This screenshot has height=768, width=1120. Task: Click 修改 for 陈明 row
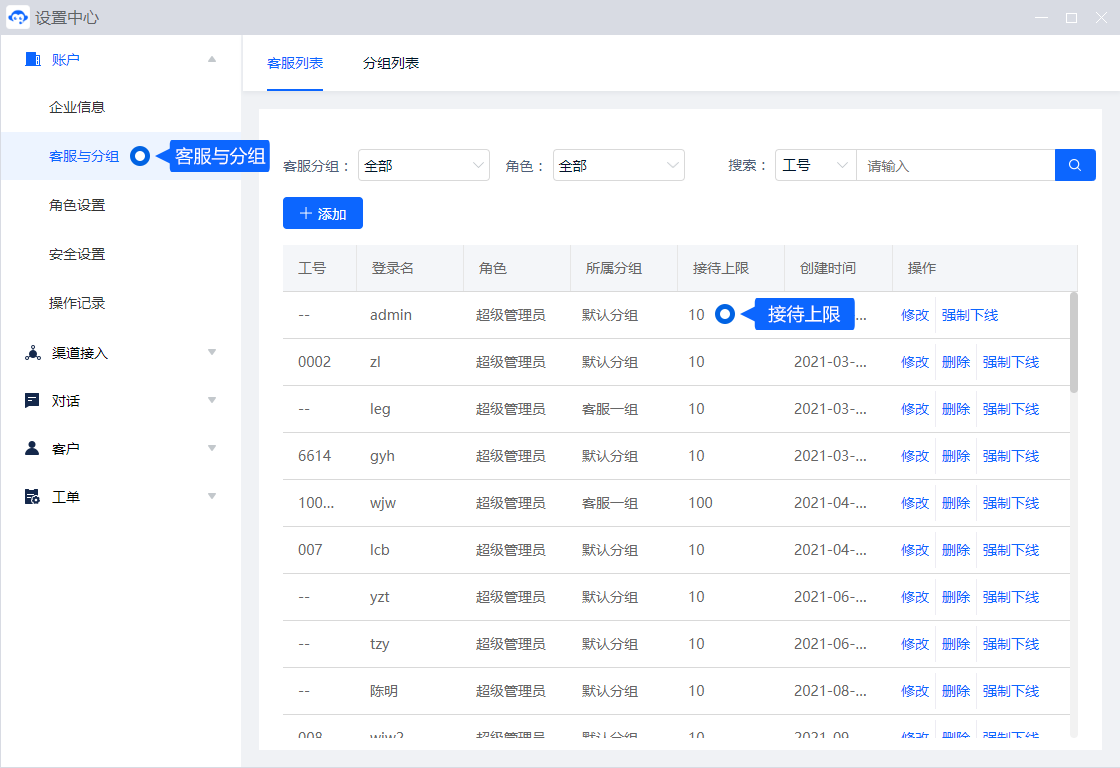click(915, 692)
